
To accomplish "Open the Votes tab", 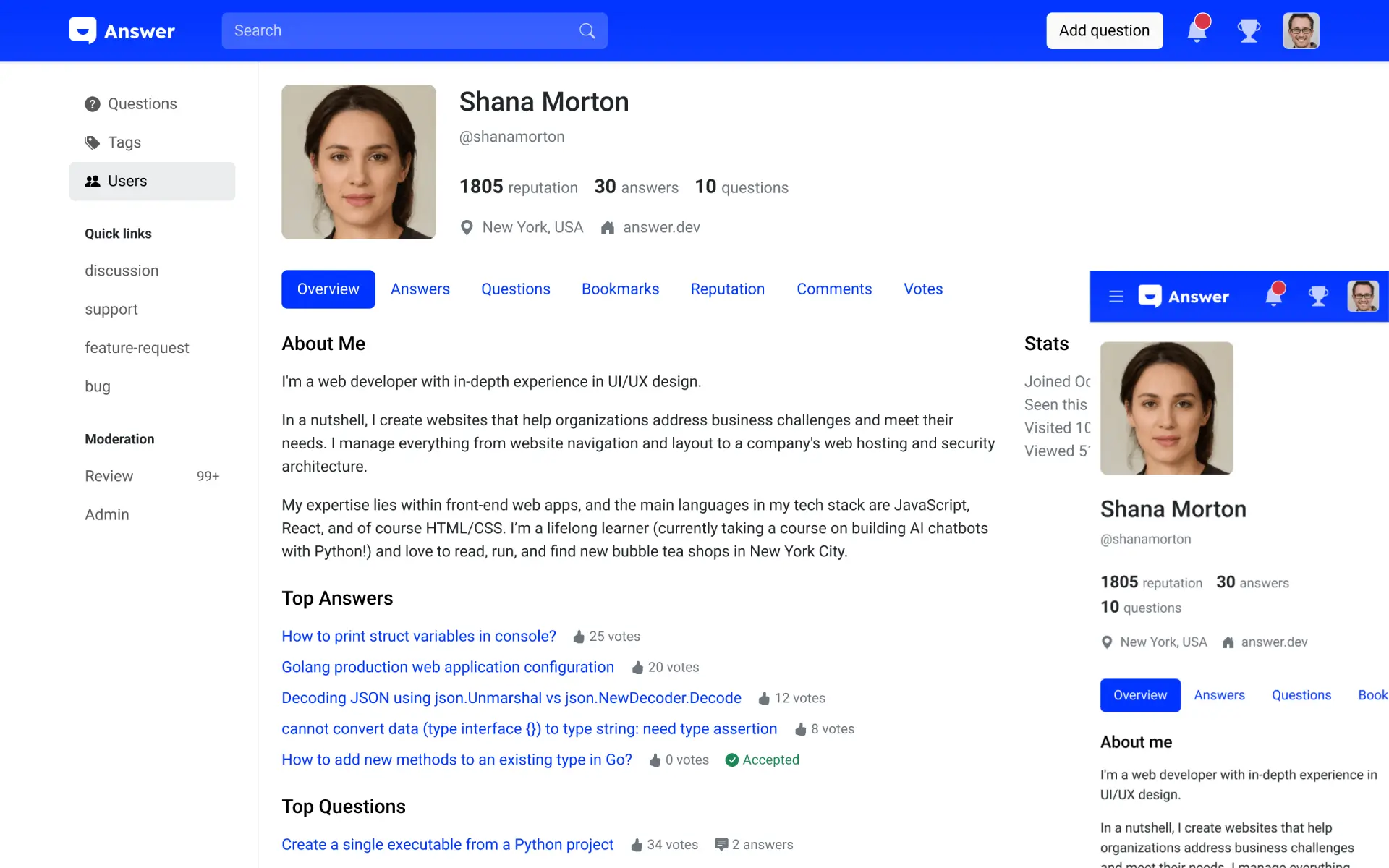I will [922, 289].
